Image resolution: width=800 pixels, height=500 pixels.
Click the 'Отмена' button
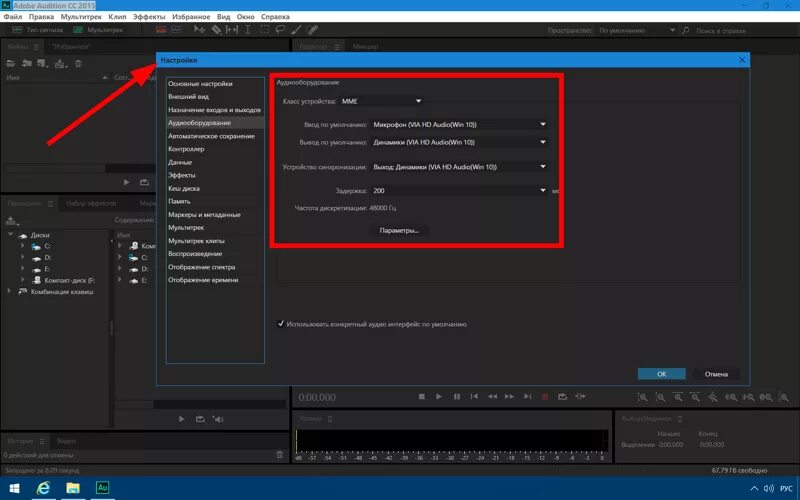[716, 373]
